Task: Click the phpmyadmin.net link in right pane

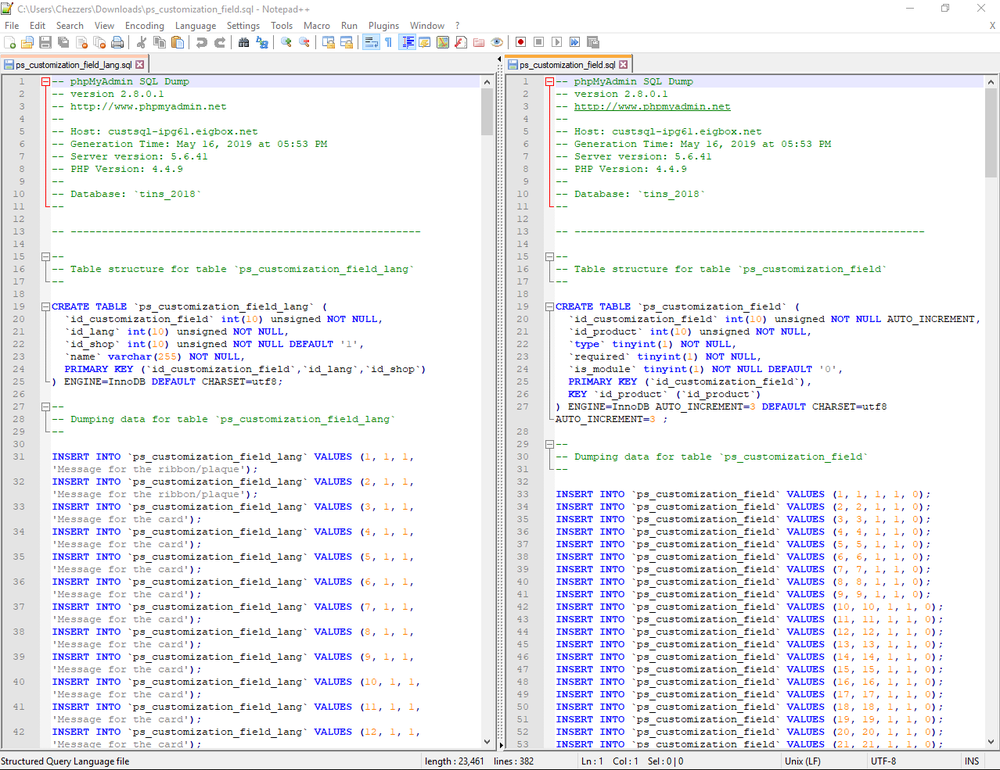Action: (651, 107)
